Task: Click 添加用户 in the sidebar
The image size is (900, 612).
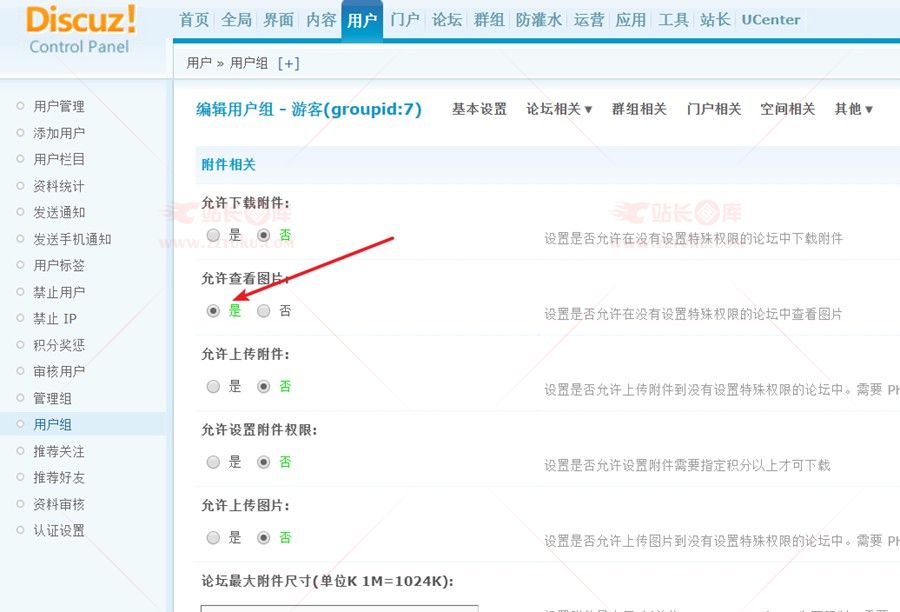Action: (x=59, y=133)
